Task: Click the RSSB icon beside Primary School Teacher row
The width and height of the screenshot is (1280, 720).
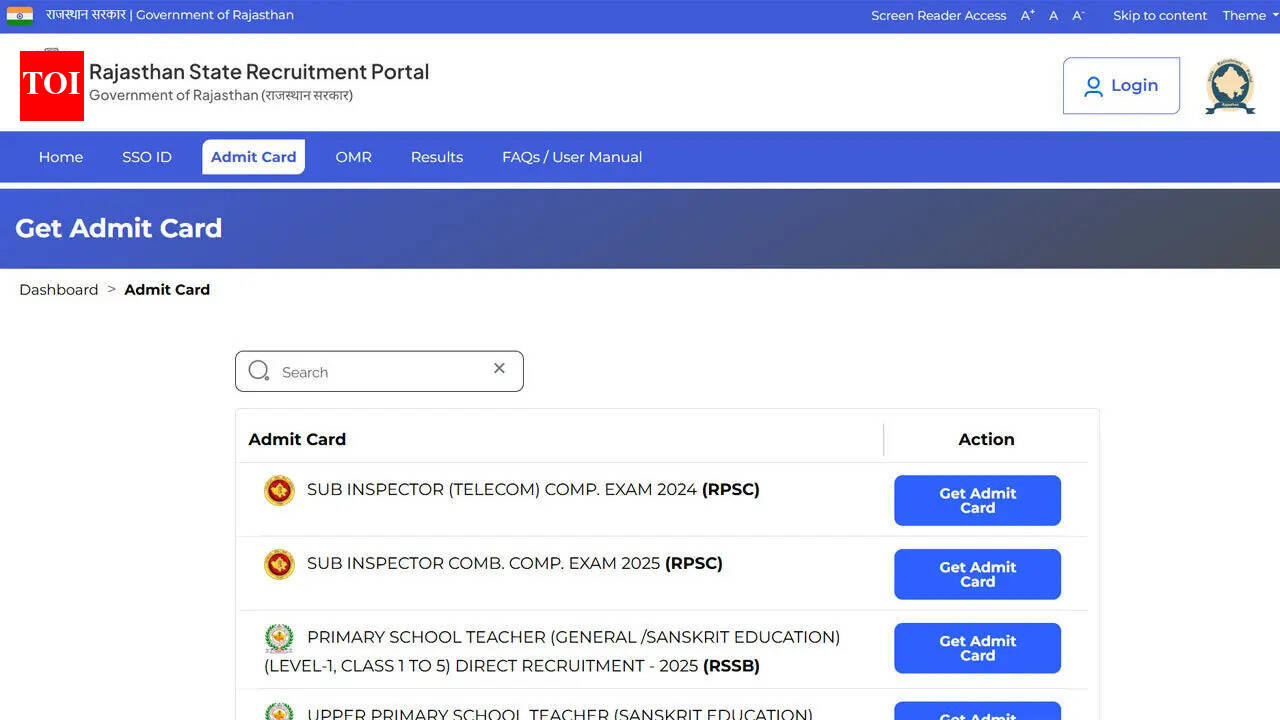Action: click(279, 638)
